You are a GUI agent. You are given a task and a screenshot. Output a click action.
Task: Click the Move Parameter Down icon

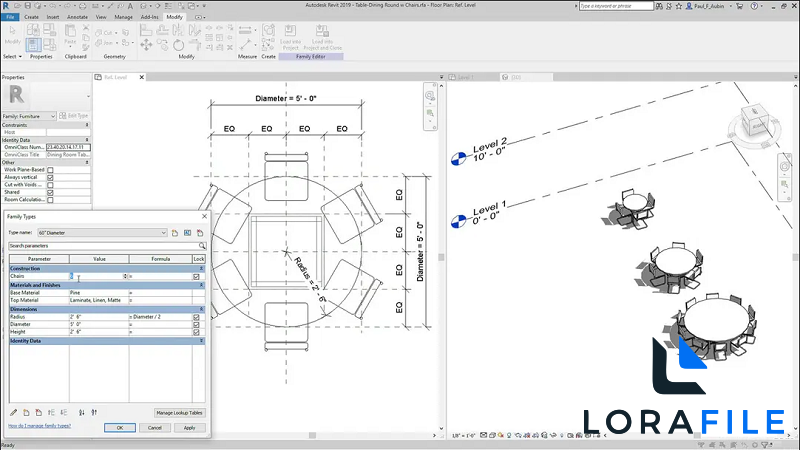[64, 412]
